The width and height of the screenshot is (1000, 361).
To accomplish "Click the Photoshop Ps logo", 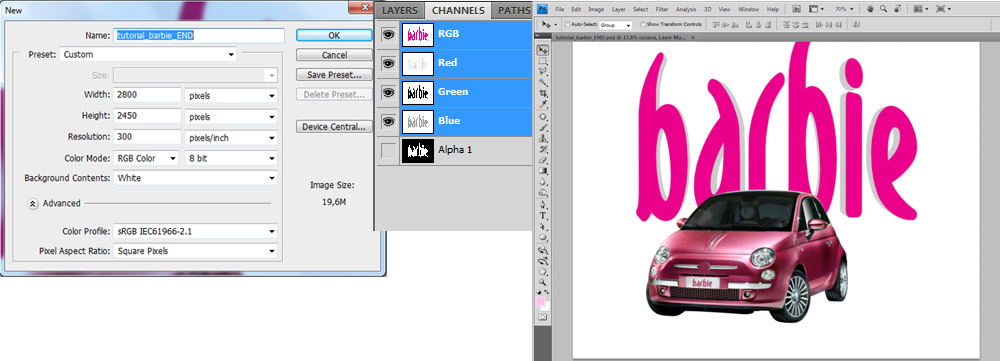I will (543, 9).
